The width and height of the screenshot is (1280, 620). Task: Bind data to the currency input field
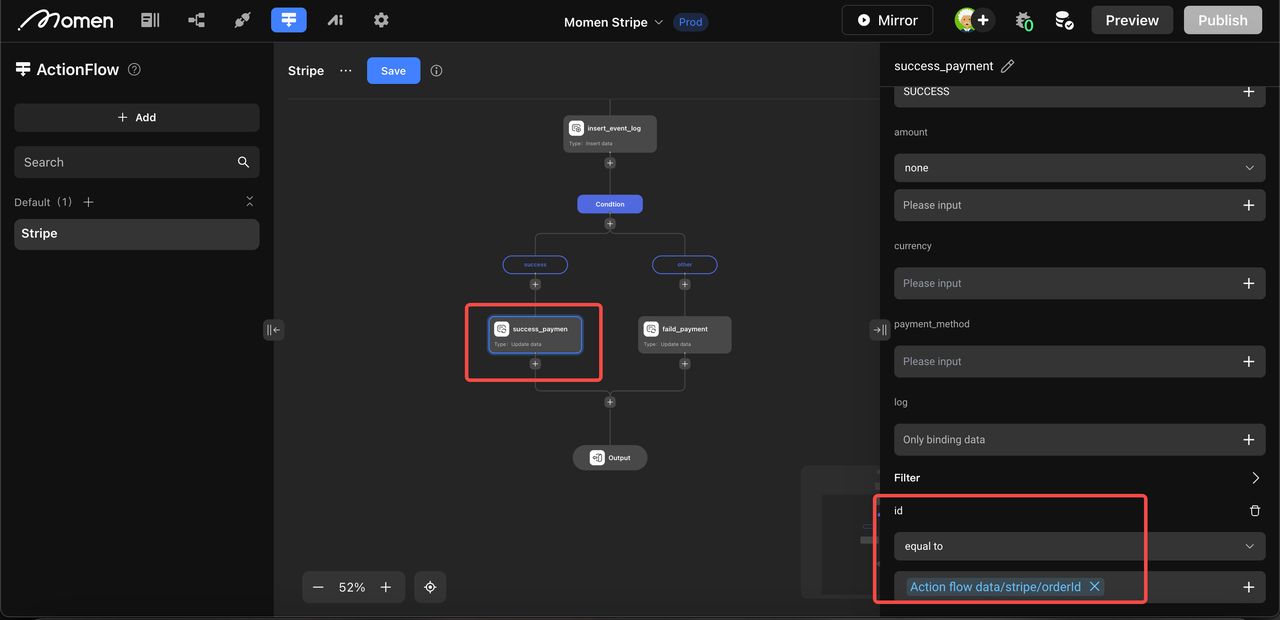[1248, 283]
